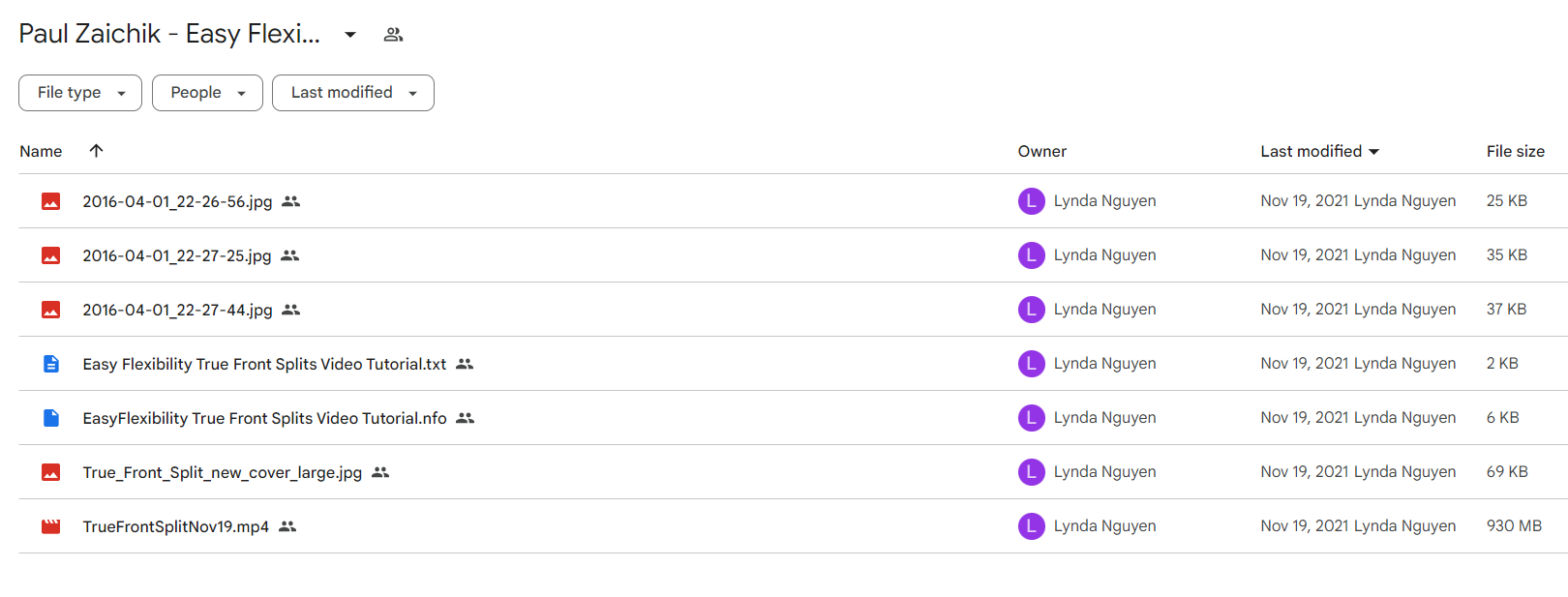Click shared icon beside TrueFrontSplitNov19.mp4

point(287,526)
